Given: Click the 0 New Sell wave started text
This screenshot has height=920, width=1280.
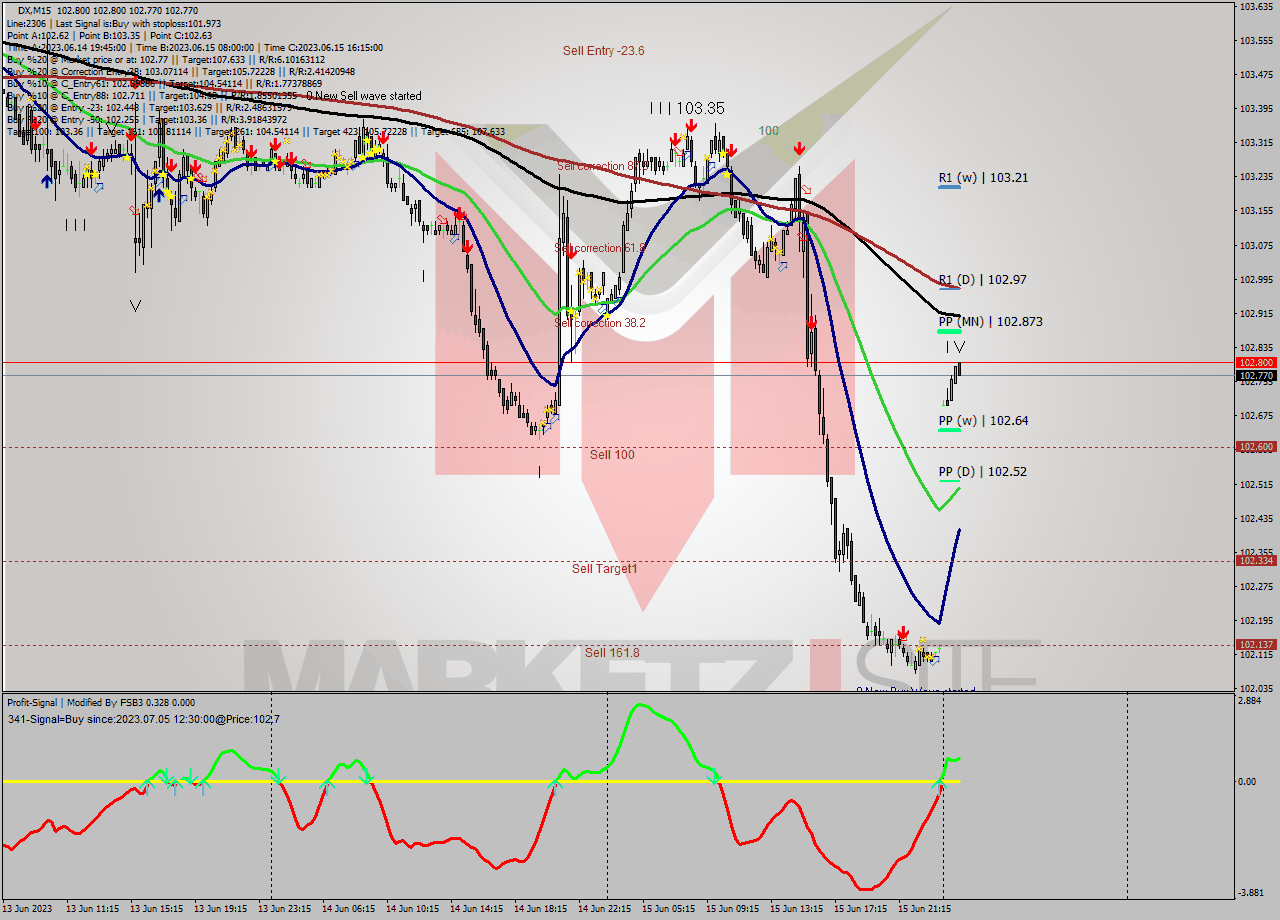Looking at the screenshot, I should (364, 96).
